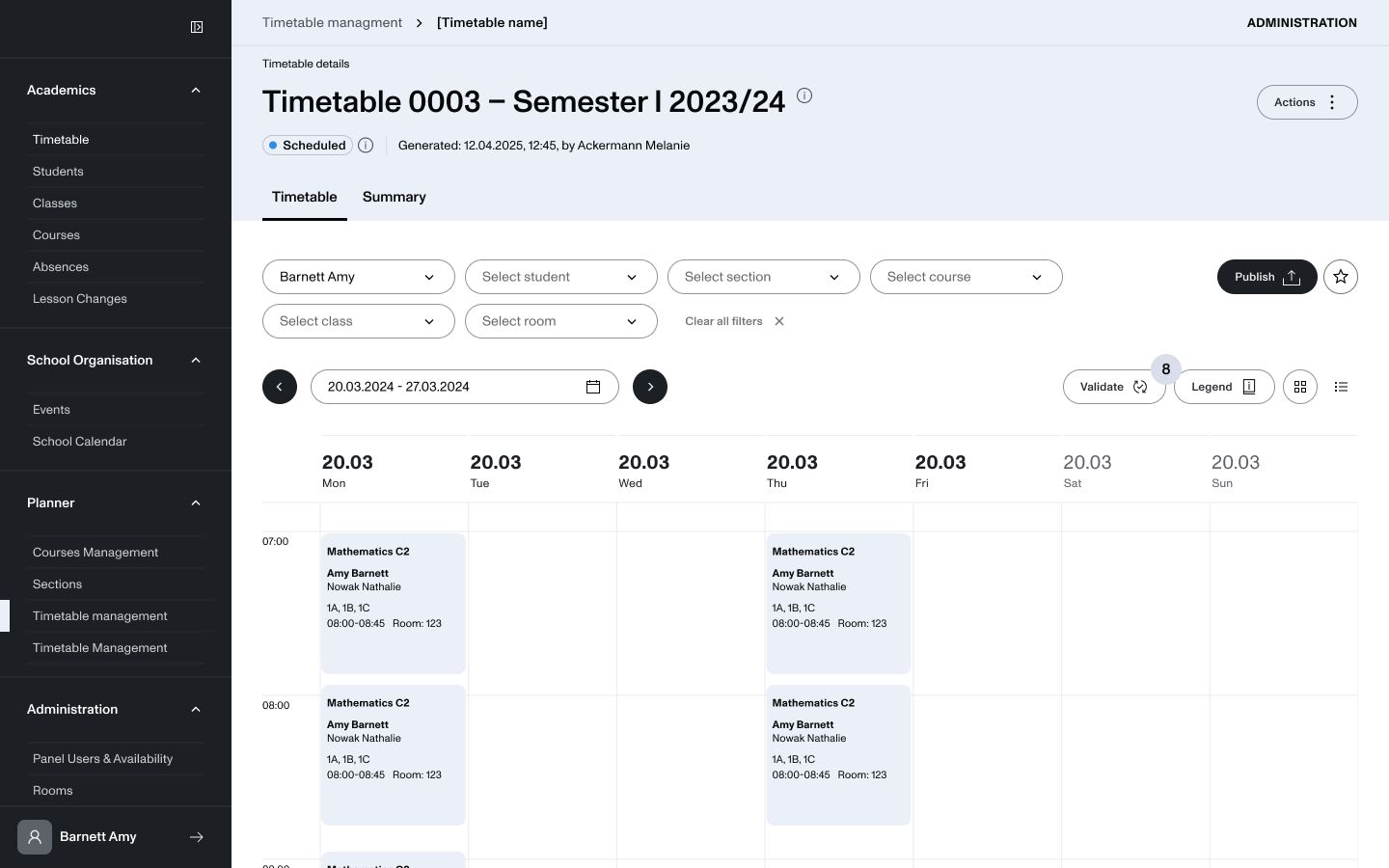Open the Barnett Amy teacher dropdown
The width and height of the screenshot is (1389, 868).
359,277
